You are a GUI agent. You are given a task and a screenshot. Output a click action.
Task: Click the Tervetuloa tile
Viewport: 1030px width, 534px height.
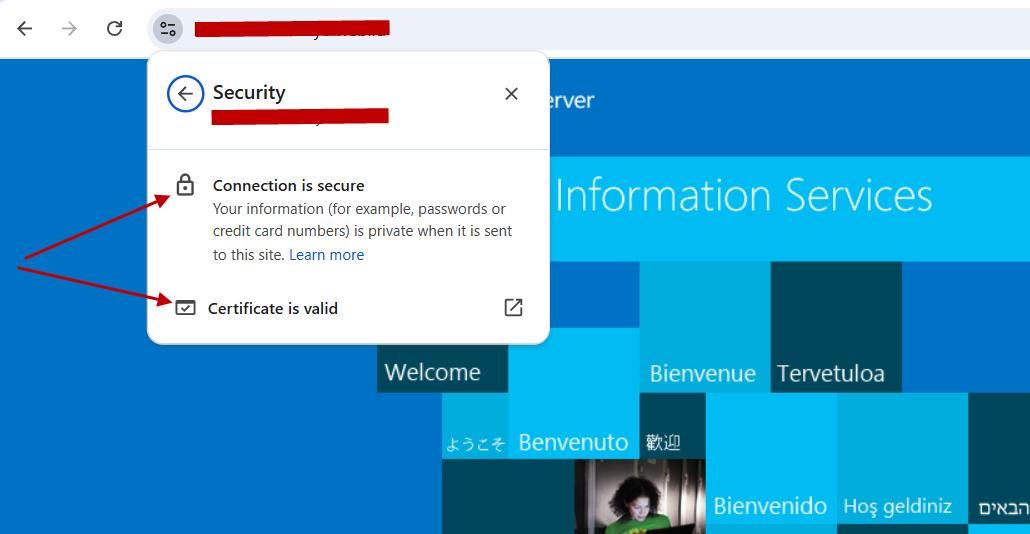(836, 327)
